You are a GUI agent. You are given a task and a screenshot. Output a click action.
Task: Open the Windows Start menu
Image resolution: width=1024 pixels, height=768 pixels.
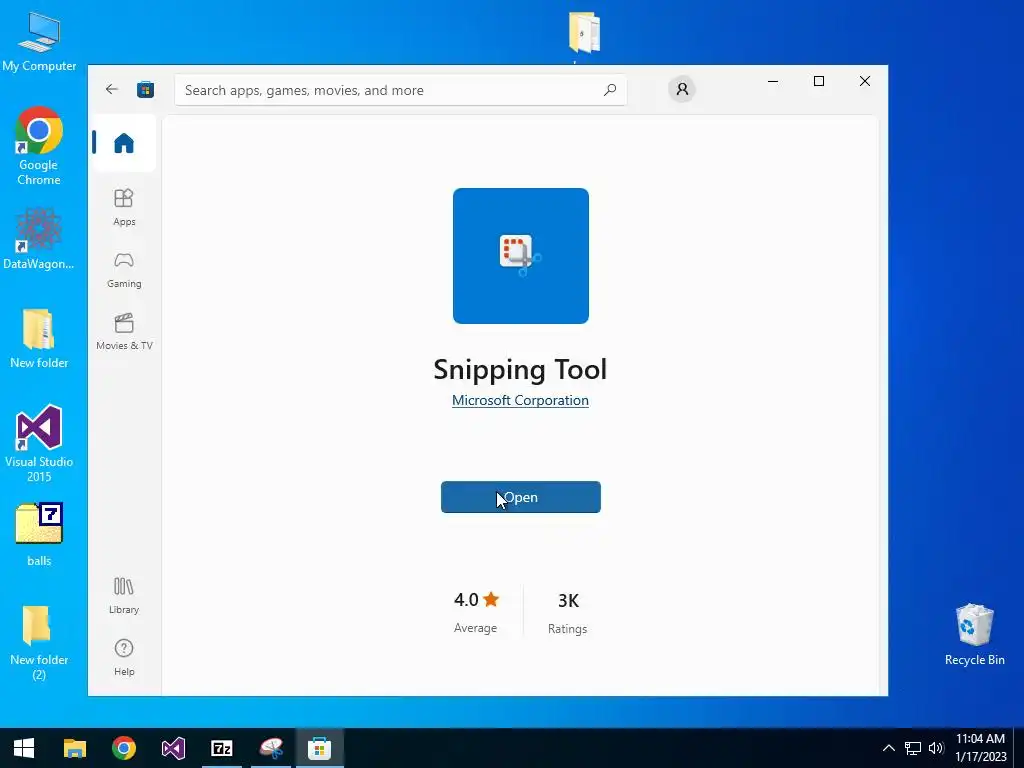24,748
